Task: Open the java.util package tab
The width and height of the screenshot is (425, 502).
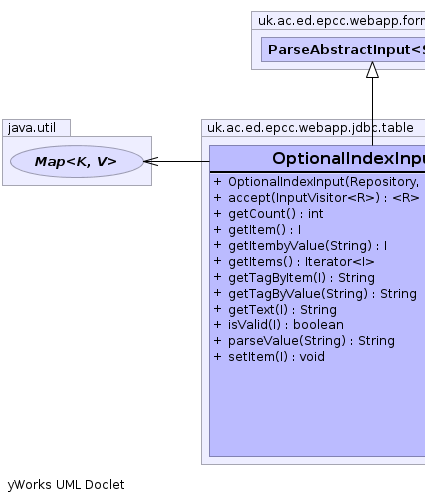Action: click(36, 128)
